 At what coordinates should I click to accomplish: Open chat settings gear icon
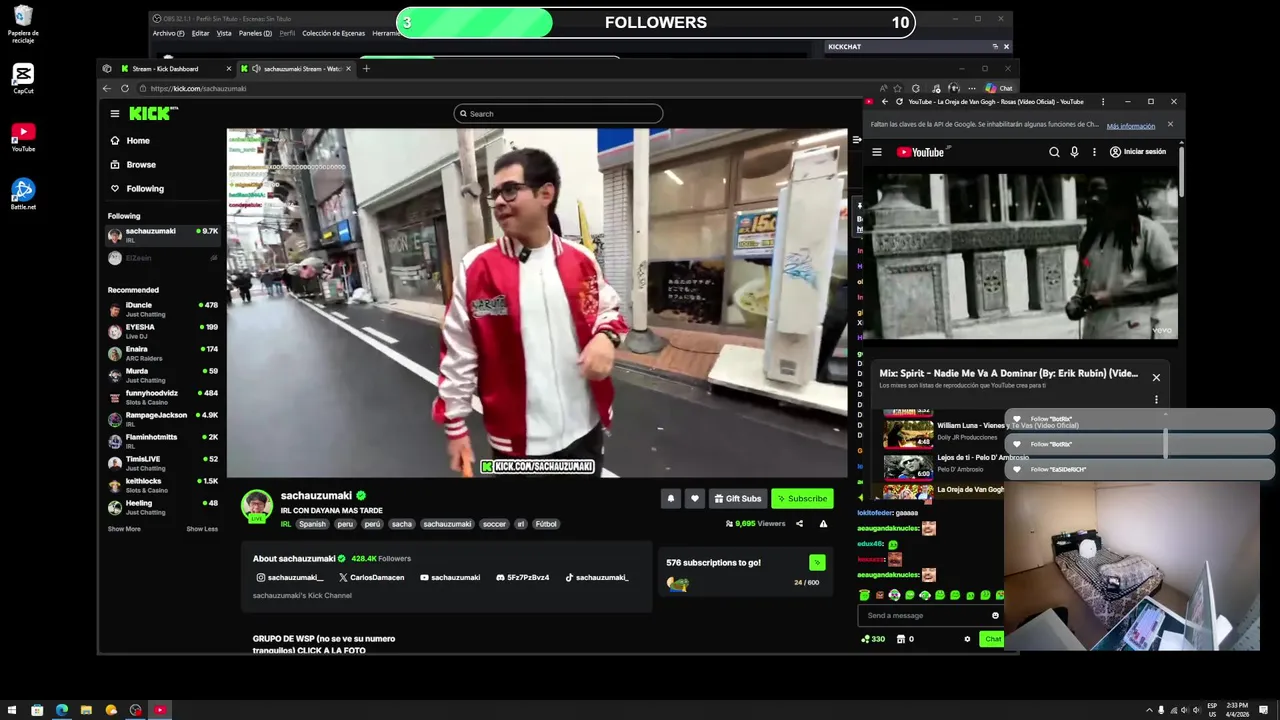tap(967, 639)
